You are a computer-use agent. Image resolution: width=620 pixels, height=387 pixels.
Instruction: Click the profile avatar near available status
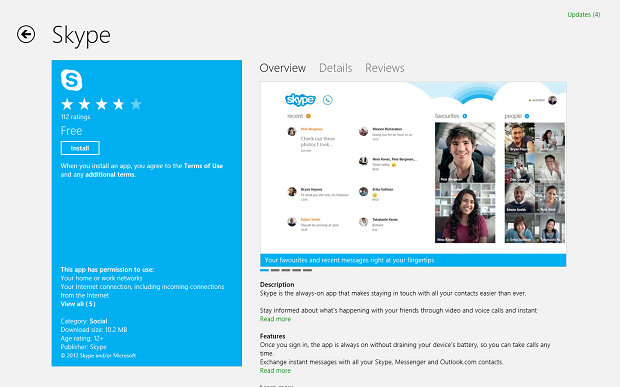[x=552, y=100]
